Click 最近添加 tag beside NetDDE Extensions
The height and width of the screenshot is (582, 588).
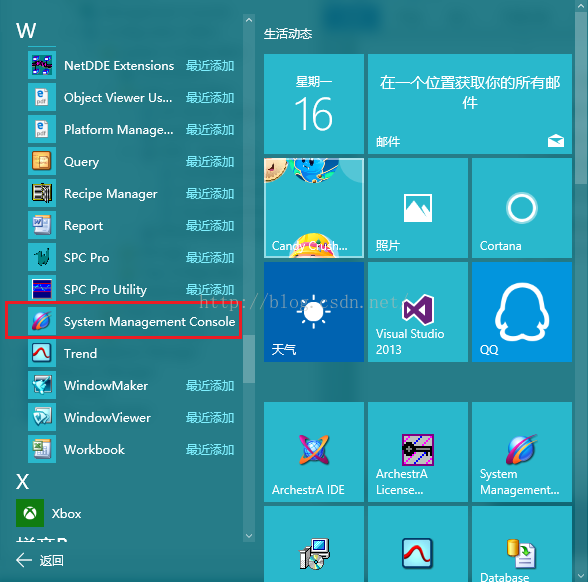point(210,66)
